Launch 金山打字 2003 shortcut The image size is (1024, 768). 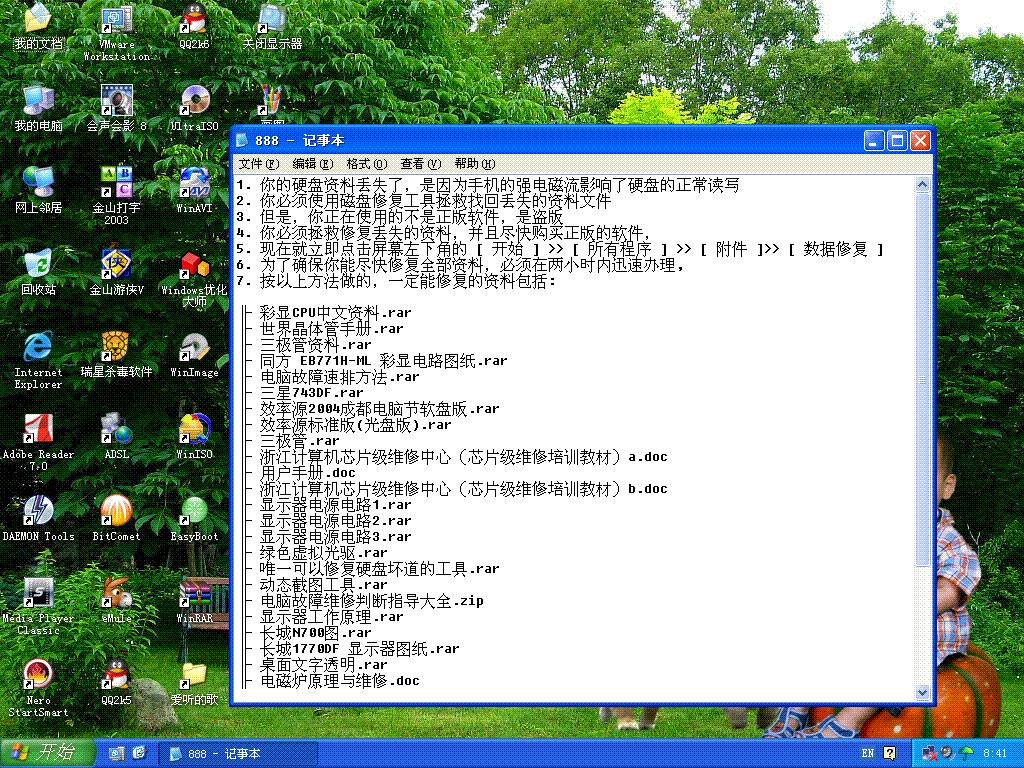[116, 196]
